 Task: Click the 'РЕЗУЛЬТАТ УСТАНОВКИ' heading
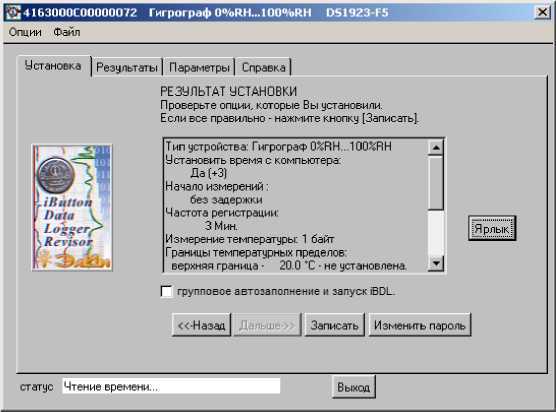[x=228, y=91]
